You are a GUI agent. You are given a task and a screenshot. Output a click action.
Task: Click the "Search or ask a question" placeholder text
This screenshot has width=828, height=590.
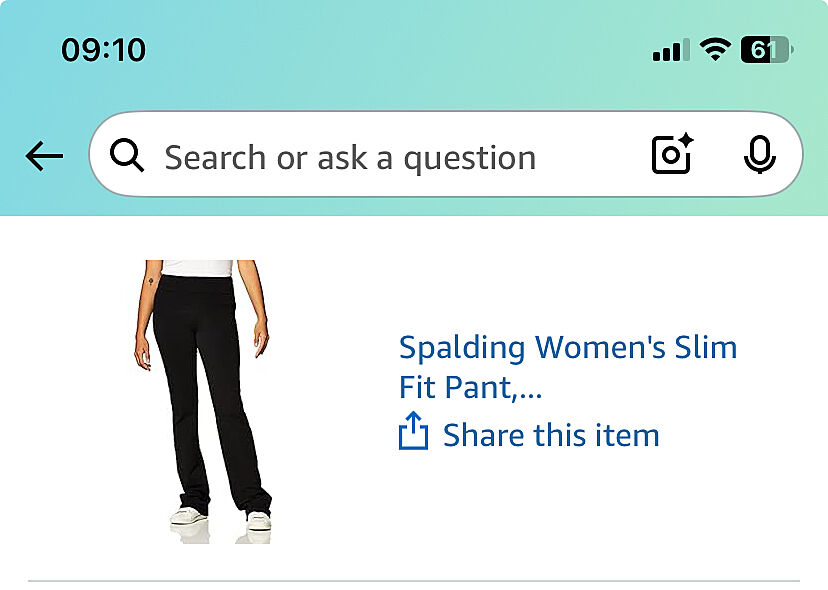pos(350,157)
